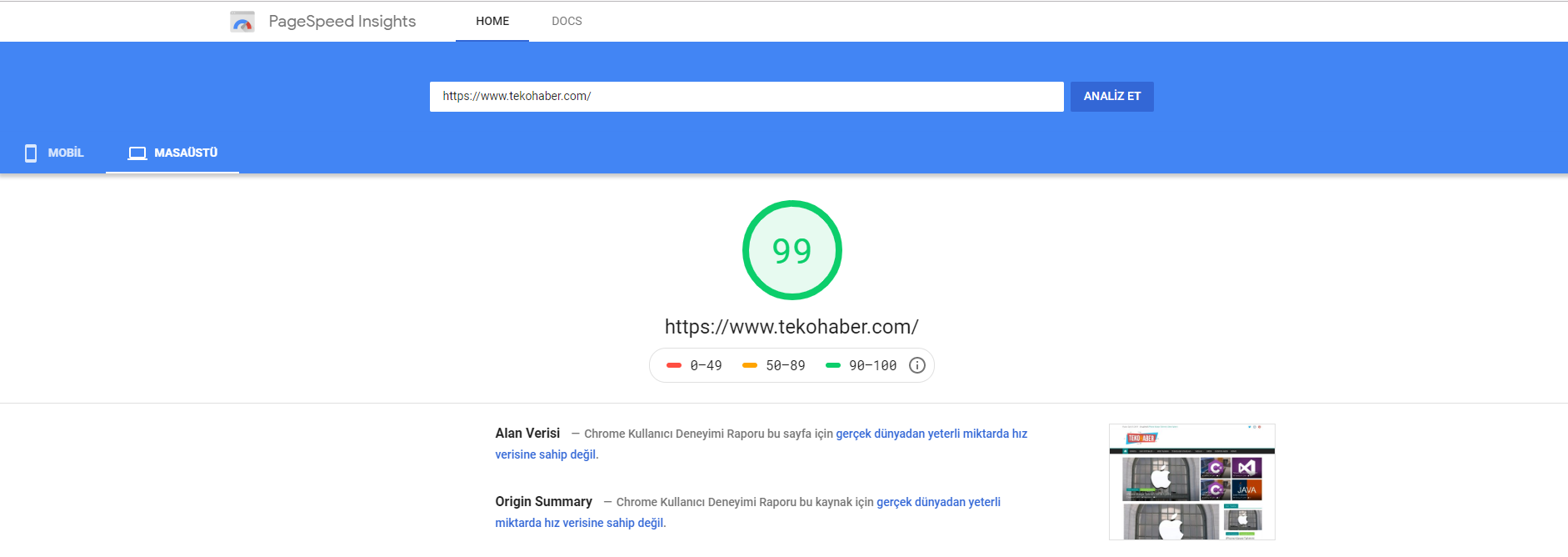Screen dimensions: 1568x557
Task: Open the DOCS tab
Action: click(x=567, y=22)
